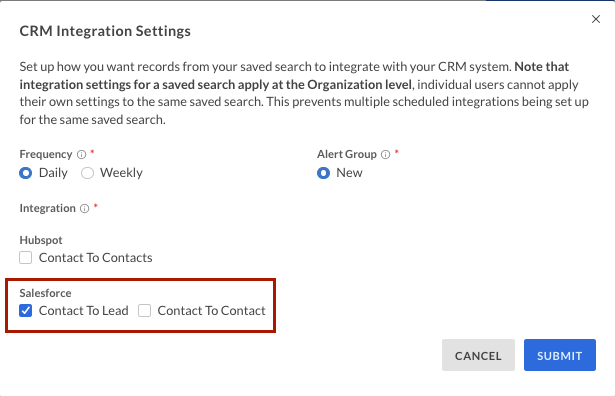This screenshot has height=396, width=615.
Task: Click the Frequency field label
Action: point(46,154)
